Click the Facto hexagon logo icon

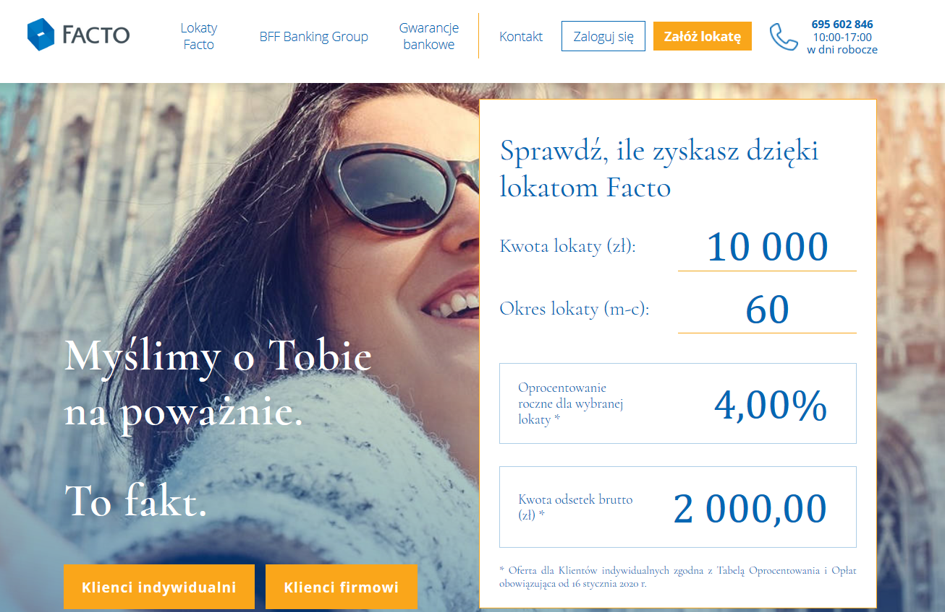click(x=41, y=34)
